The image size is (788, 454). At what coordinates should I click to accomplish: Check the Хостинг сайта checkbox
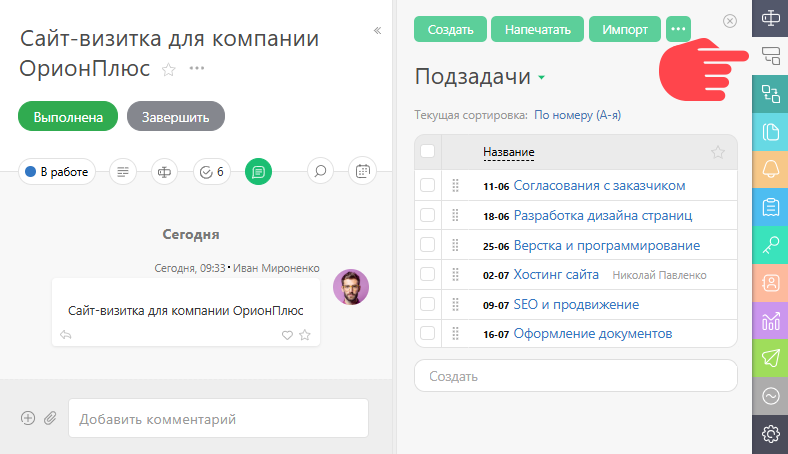[427, 274]
